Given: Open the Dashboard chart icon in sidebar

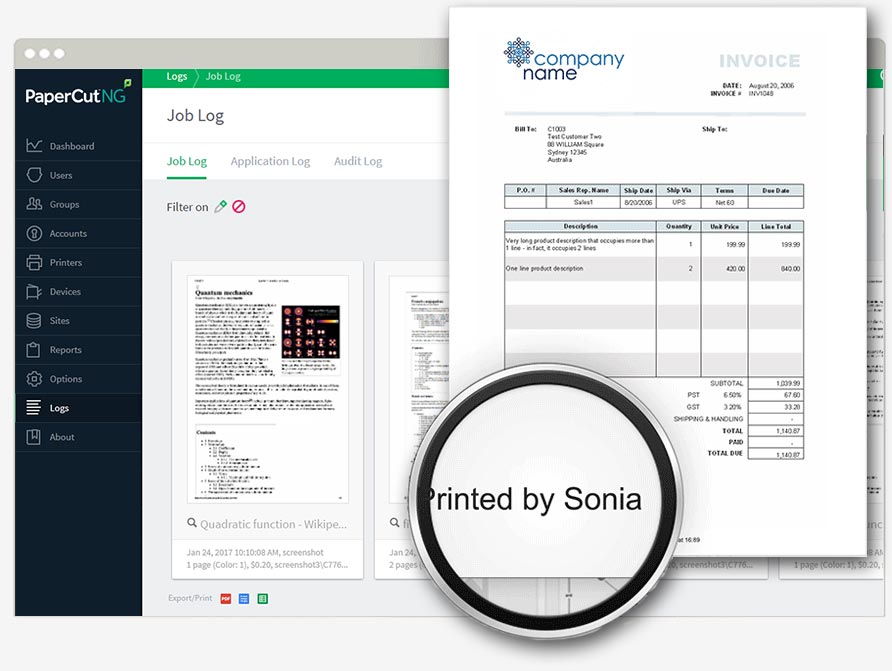Looking at the screenshot, I should [x=34, y=146].
